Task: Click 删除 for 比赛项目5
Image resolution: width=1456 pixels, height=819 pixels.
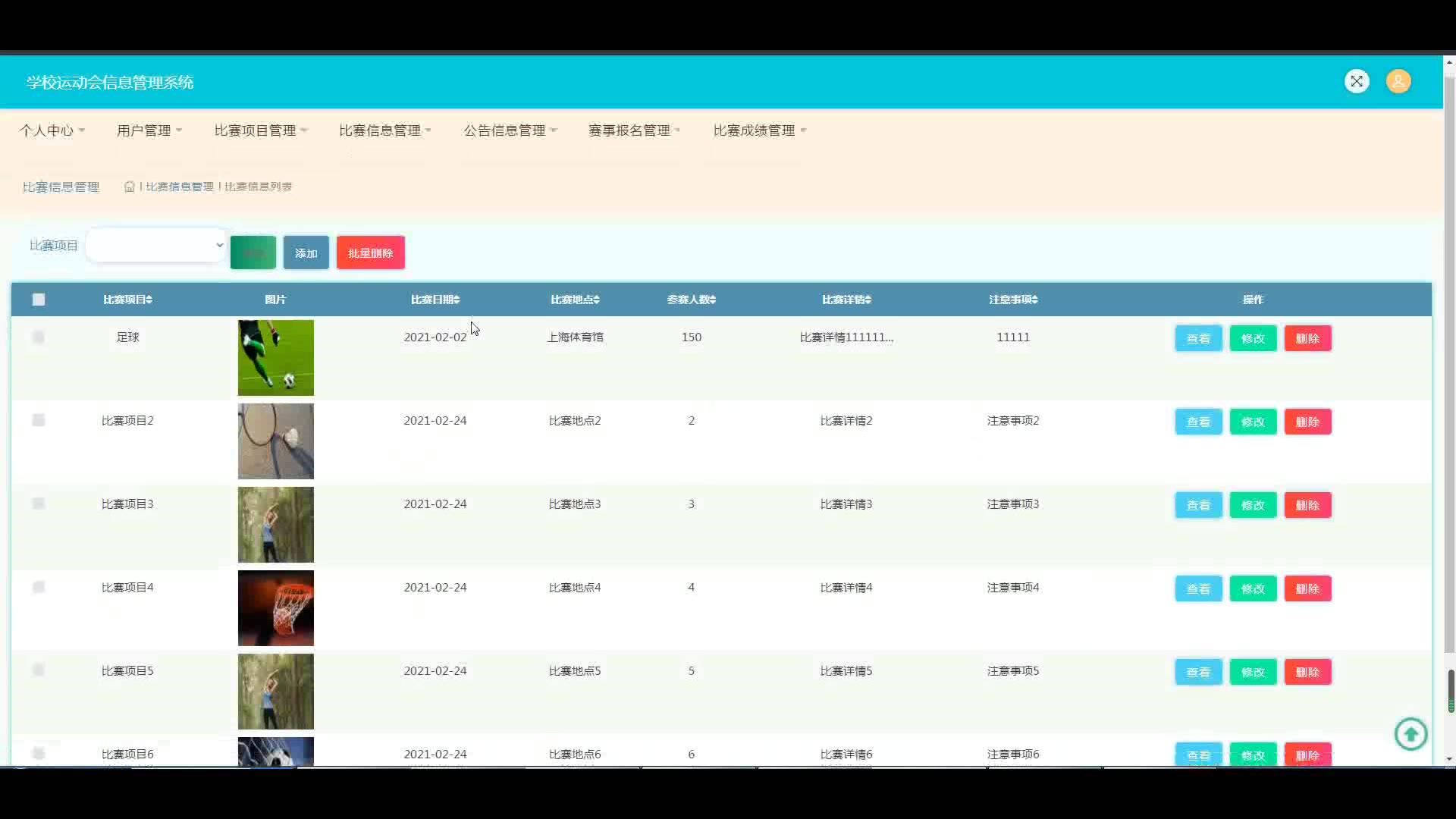Action: (x=1307, y=672)
